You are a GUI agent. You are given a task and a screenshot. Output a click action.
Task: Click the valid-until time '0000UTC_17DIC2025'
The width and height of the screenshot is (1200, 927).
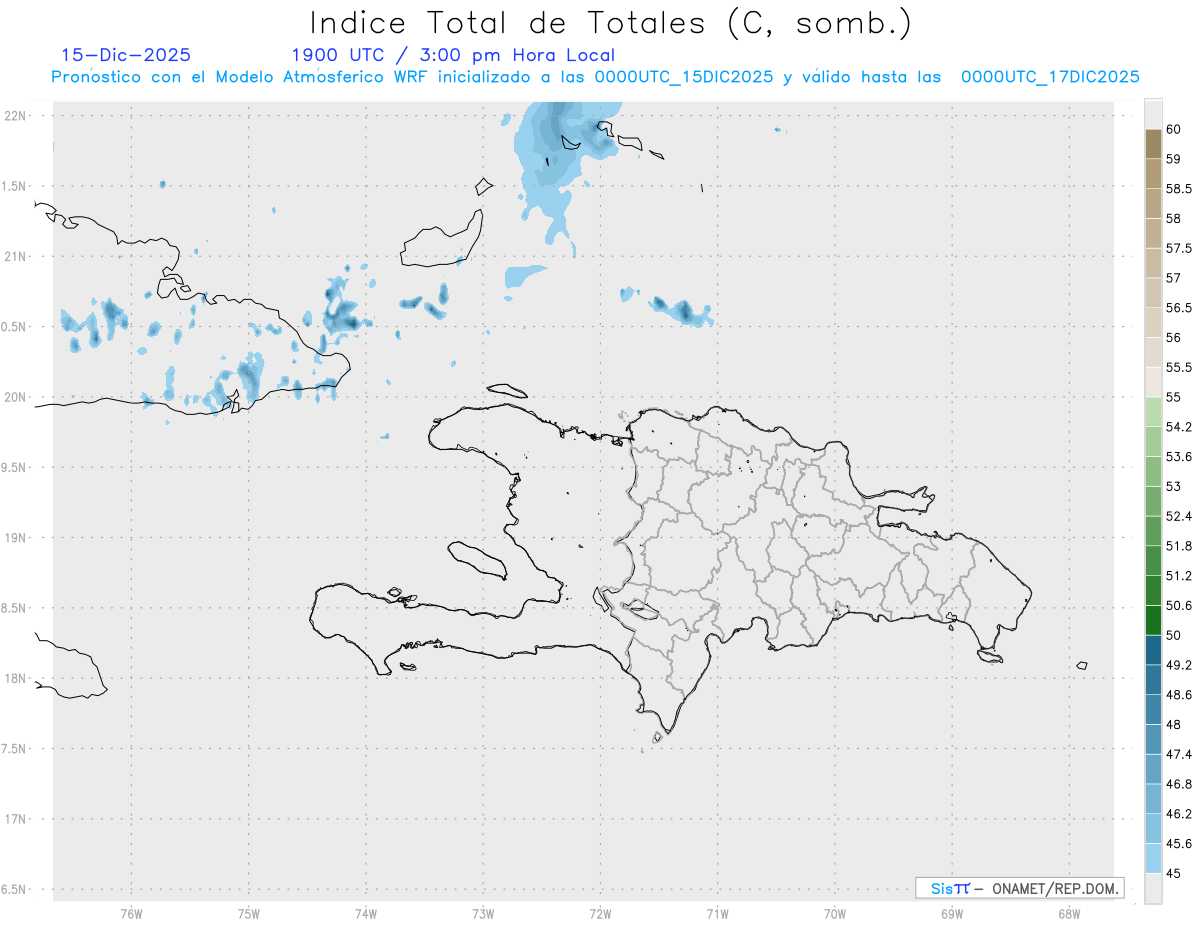tap(1051, 77)
